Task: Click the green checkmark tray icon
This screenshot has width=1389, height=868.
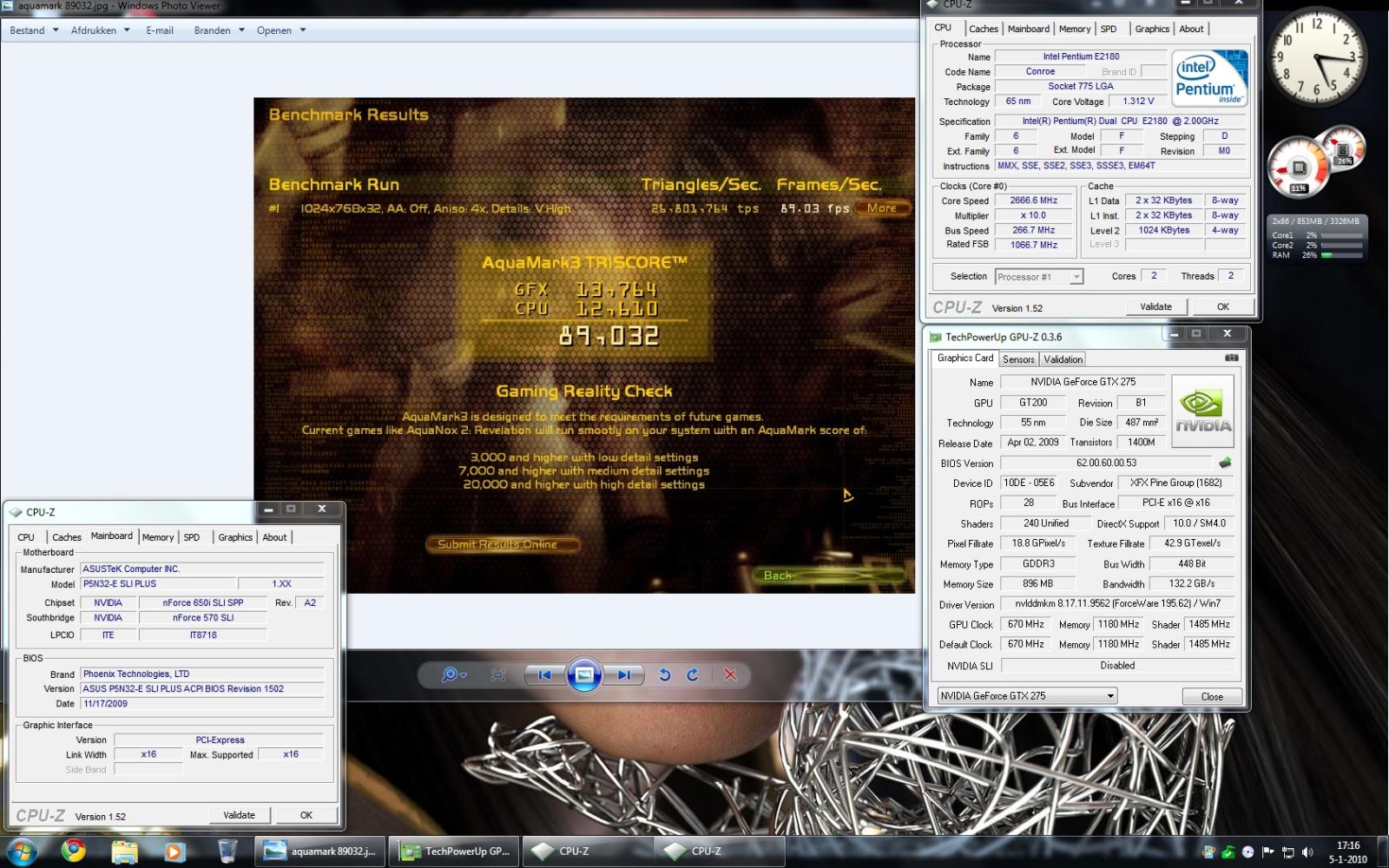Action: [x=1228, y=852]
